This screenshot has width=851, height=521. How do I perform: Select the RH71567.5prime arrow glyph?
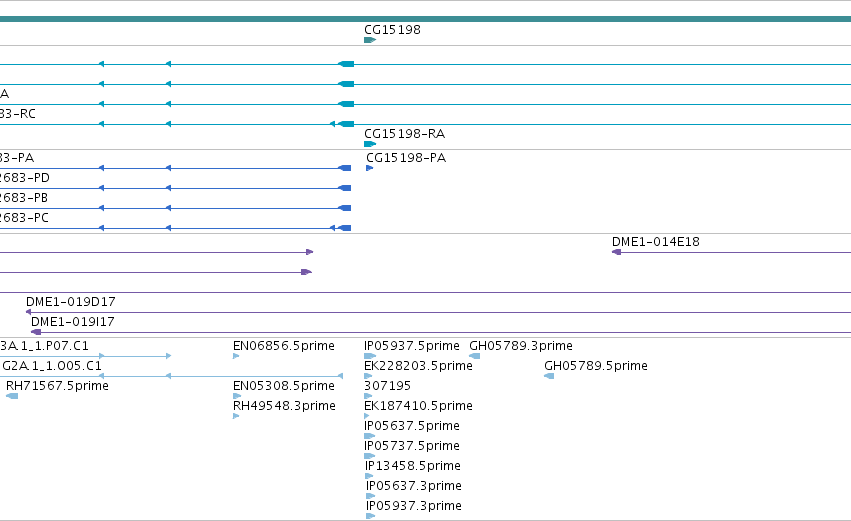click(x=12, y=396)
